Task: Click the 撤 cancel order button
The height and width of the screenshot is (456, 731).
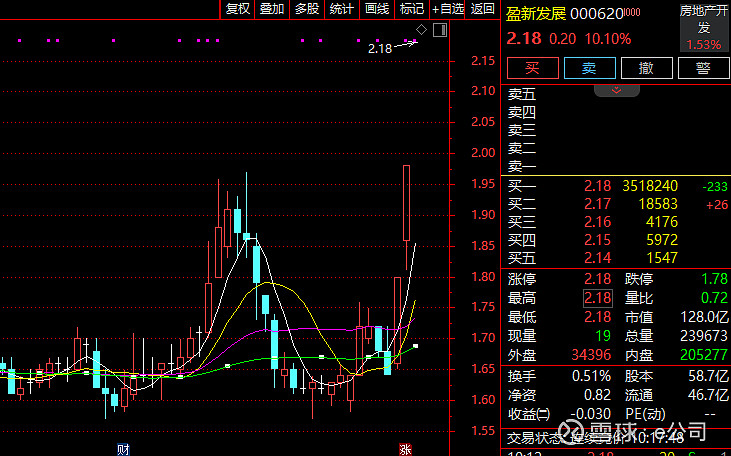Action: pos(646,68)
